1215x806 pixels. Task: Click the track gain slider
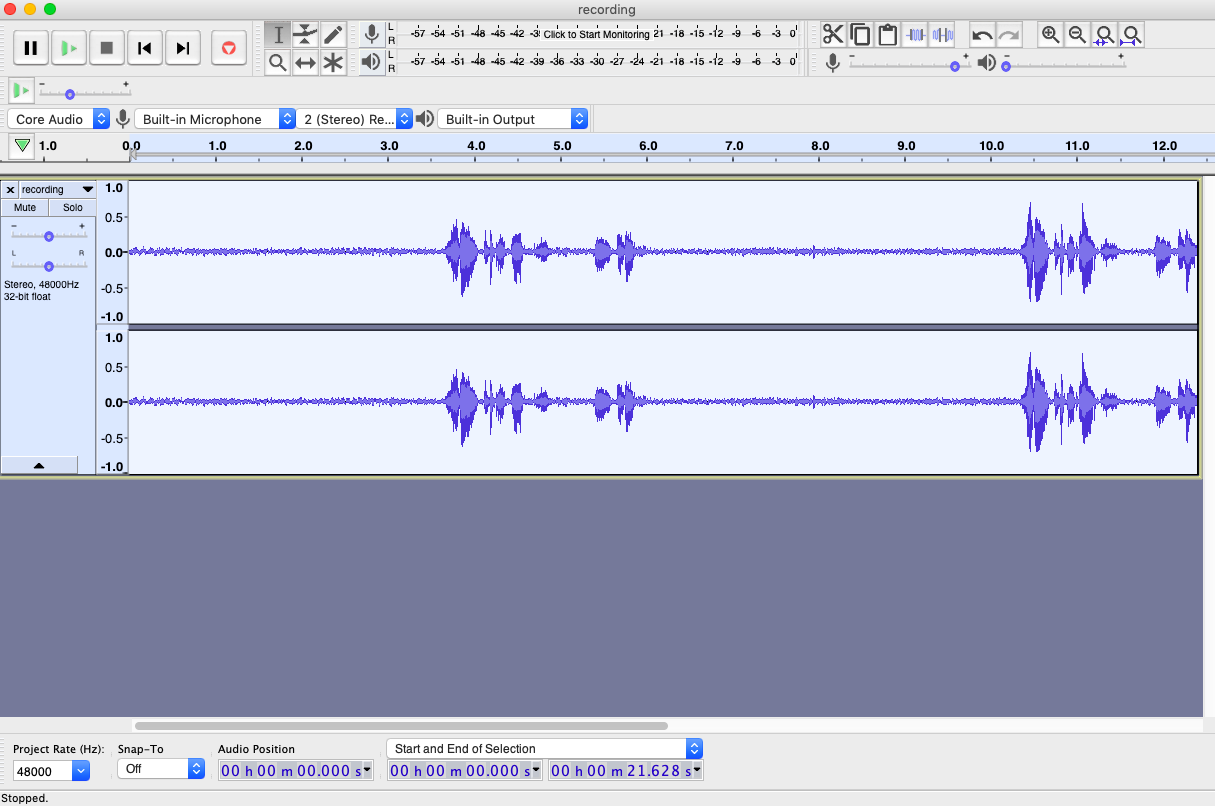[48, 235]
